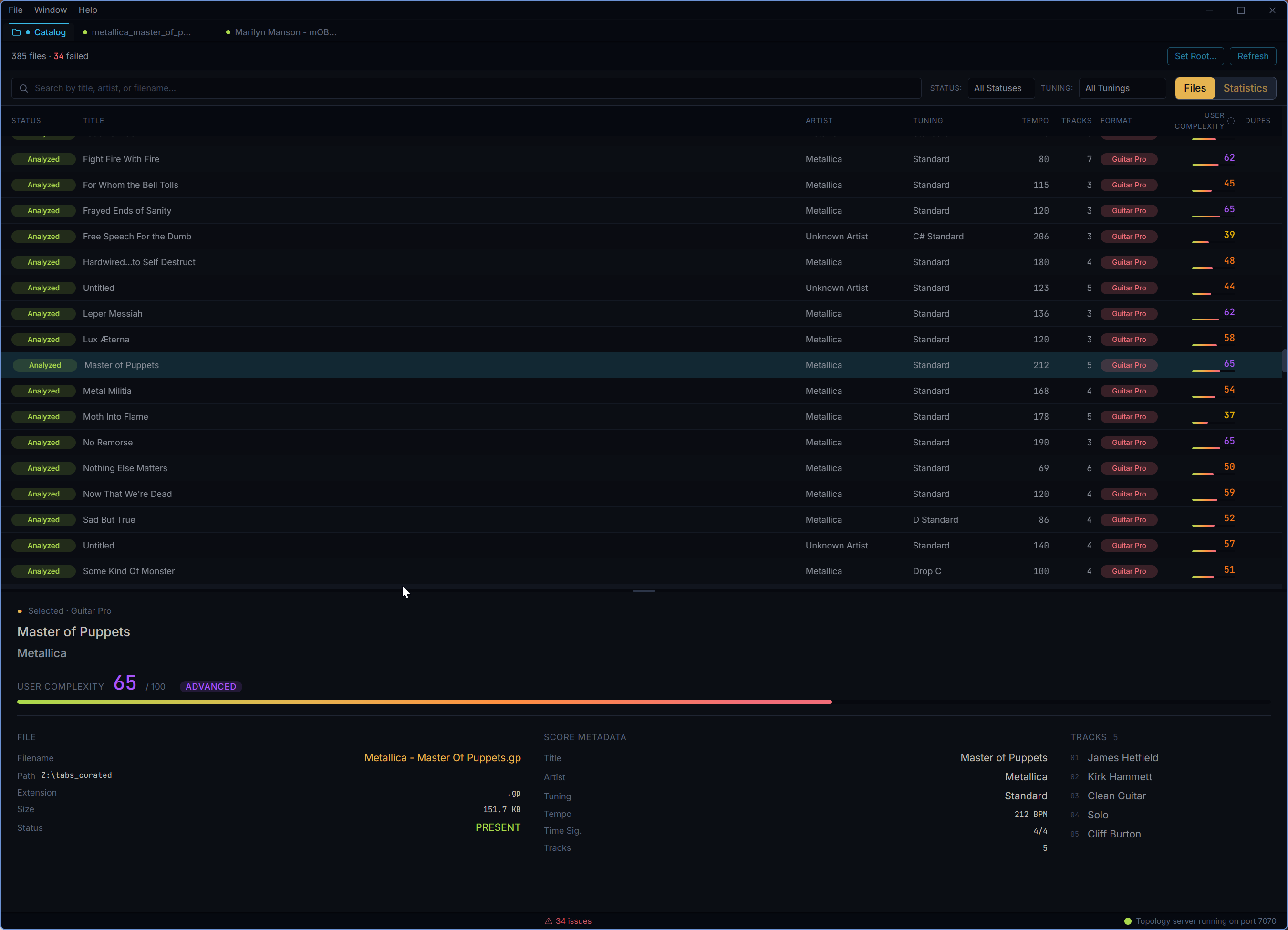Focus the search by title field
Viewport: 1288px width, 930px height.
(x=466, y=88)
